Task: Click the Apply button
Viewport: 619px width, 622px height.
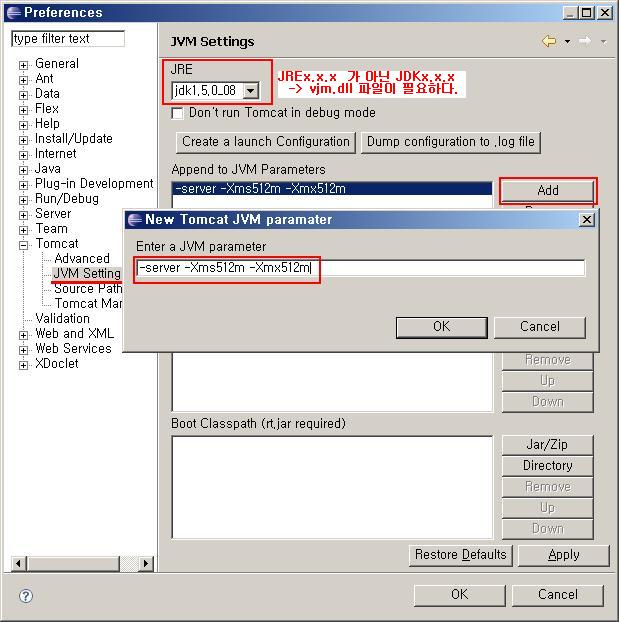Action: coord(563,555)
